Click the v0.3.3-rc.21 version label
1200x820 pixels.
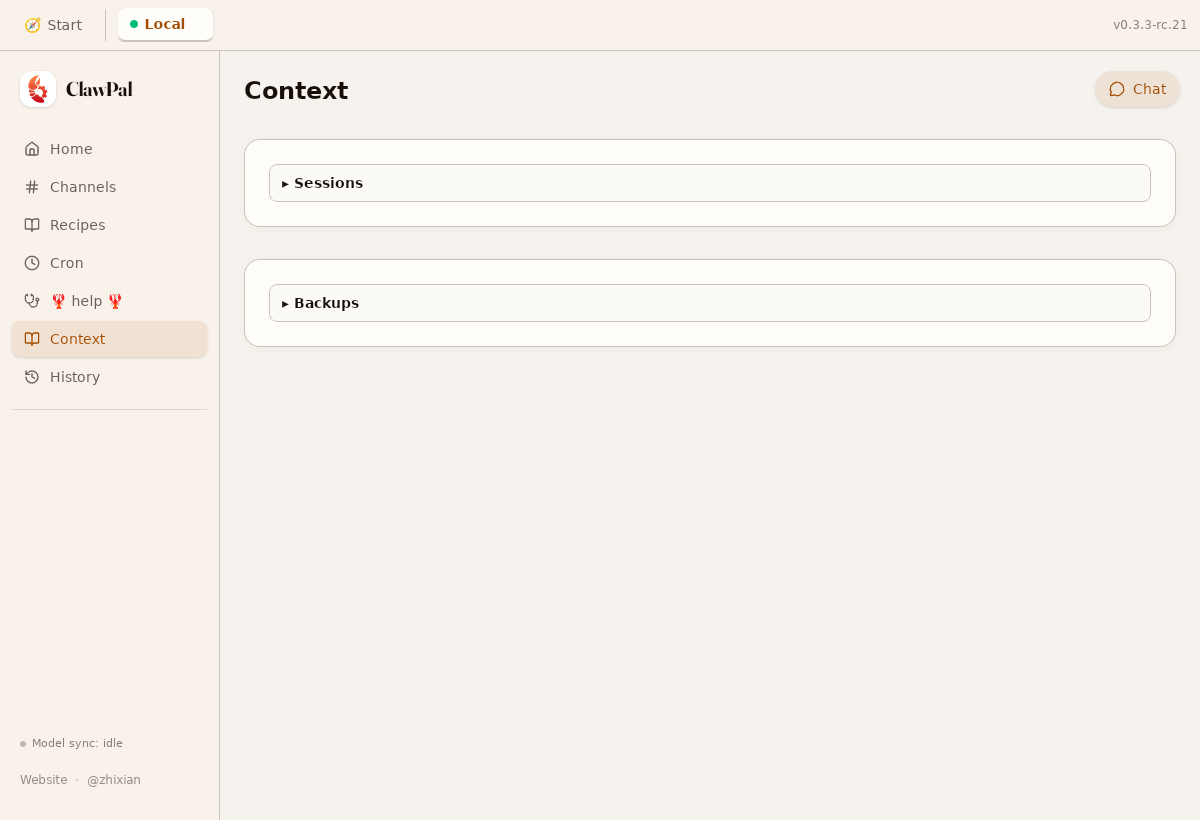[1148, 24]
